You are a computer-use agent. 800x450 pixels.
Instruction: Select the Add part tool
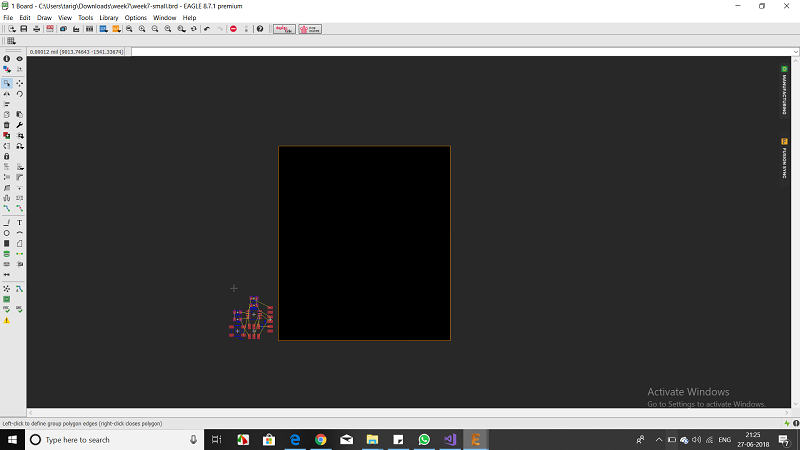pos(7,135)
